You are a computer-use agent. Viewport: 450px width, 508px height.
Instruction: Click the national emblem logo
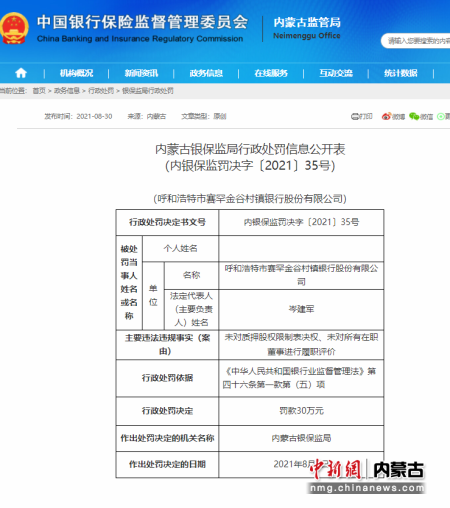coord(14,29)
